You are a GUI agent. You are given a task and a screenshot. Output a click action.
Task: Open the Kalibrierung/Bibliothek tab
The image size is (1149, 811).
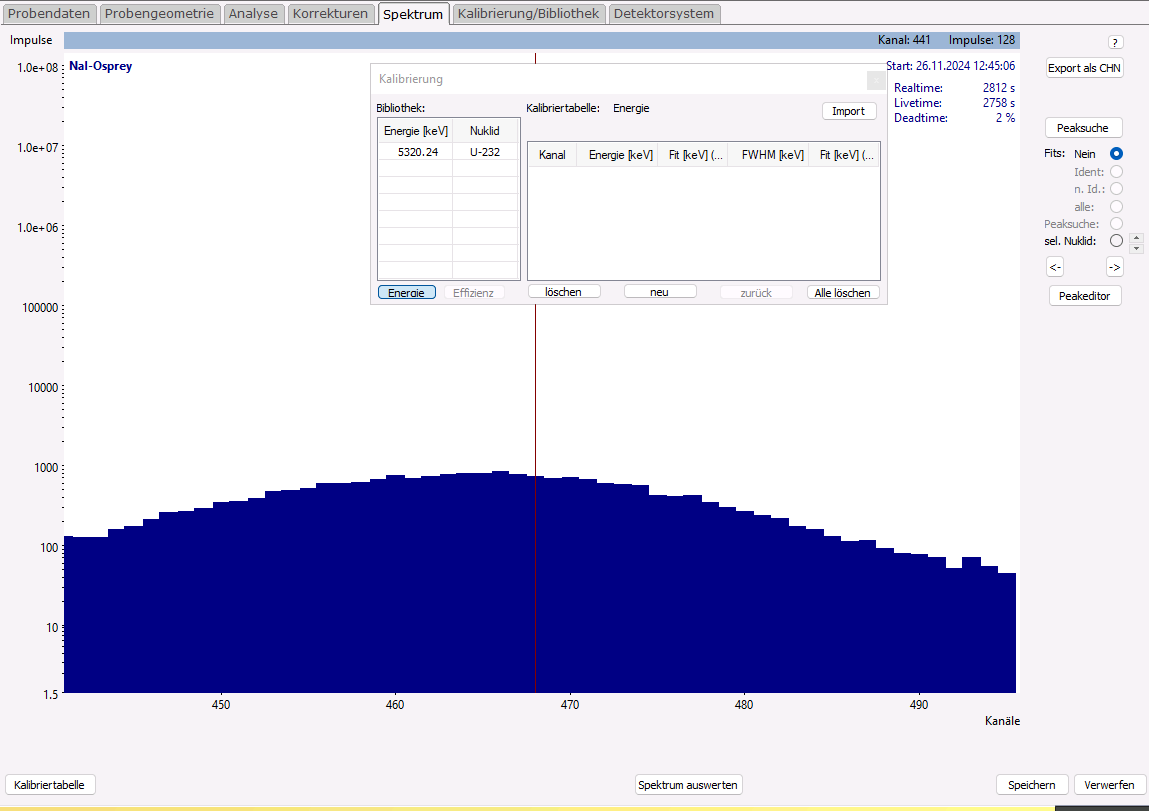pos(528,14)
